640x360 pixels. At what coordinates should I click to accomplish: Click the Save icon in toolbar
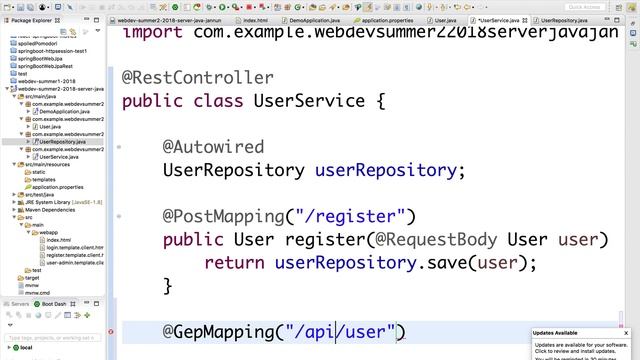(x=20, y=7)
